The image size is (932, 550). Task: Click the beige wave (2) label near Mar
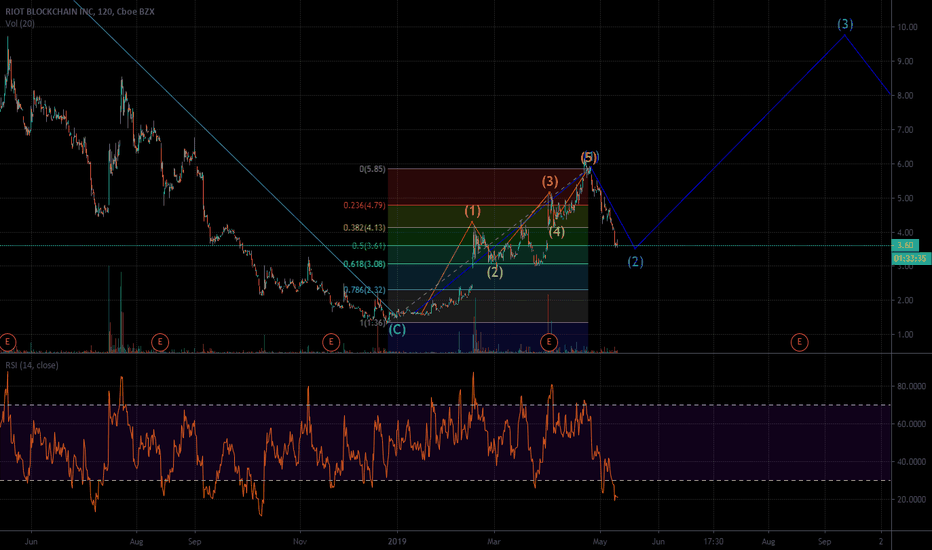tap(495, 272)
